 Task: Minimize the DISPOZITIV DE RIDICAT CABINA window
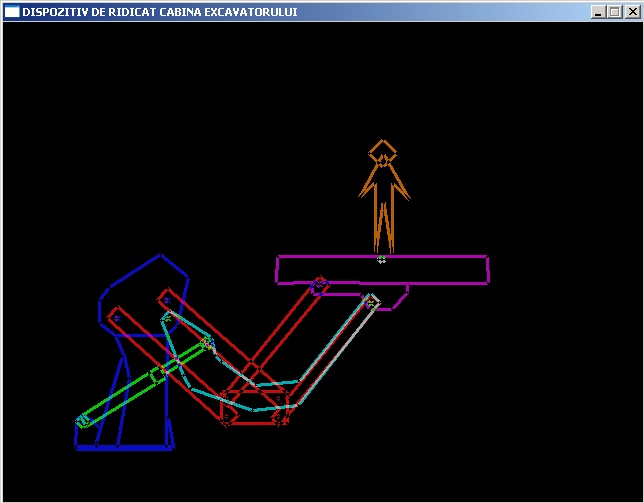pos(598,12)
